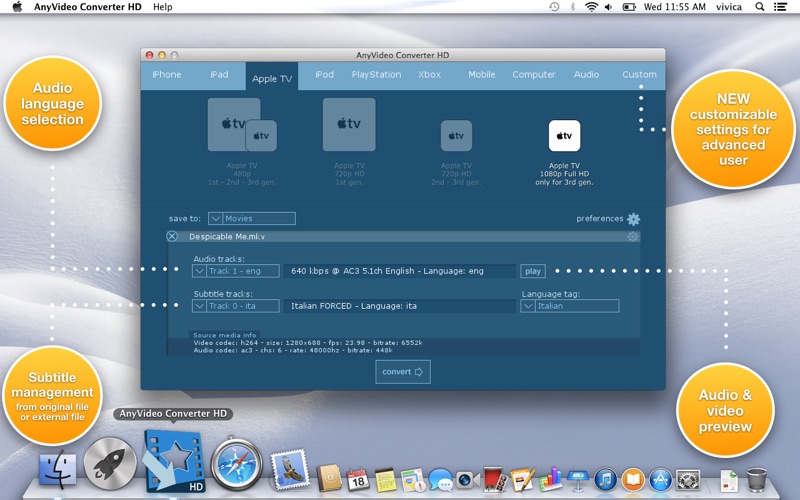
Task: Open the Audio tracks 'Track 1 - eng' dropdown
Action: coord(236,271)
